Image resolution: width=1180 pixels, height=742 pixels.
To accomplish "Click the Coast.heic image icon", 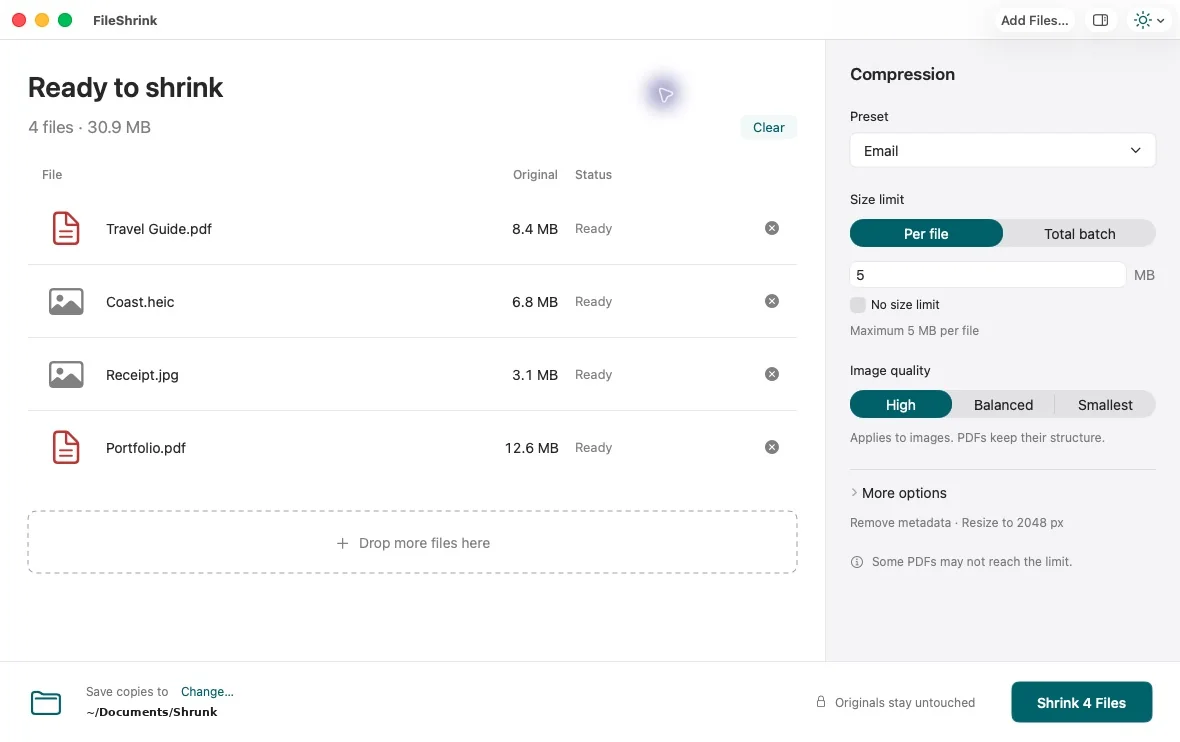I will point(66,302).
